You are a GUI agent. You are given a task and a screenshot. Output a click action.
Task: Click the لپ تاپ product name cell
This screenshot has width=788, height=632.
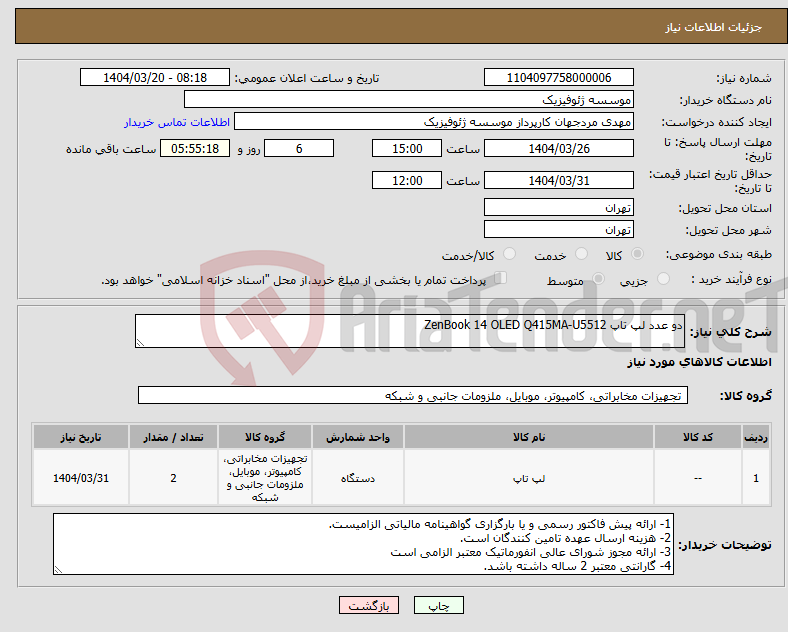[x=529, y=478]
